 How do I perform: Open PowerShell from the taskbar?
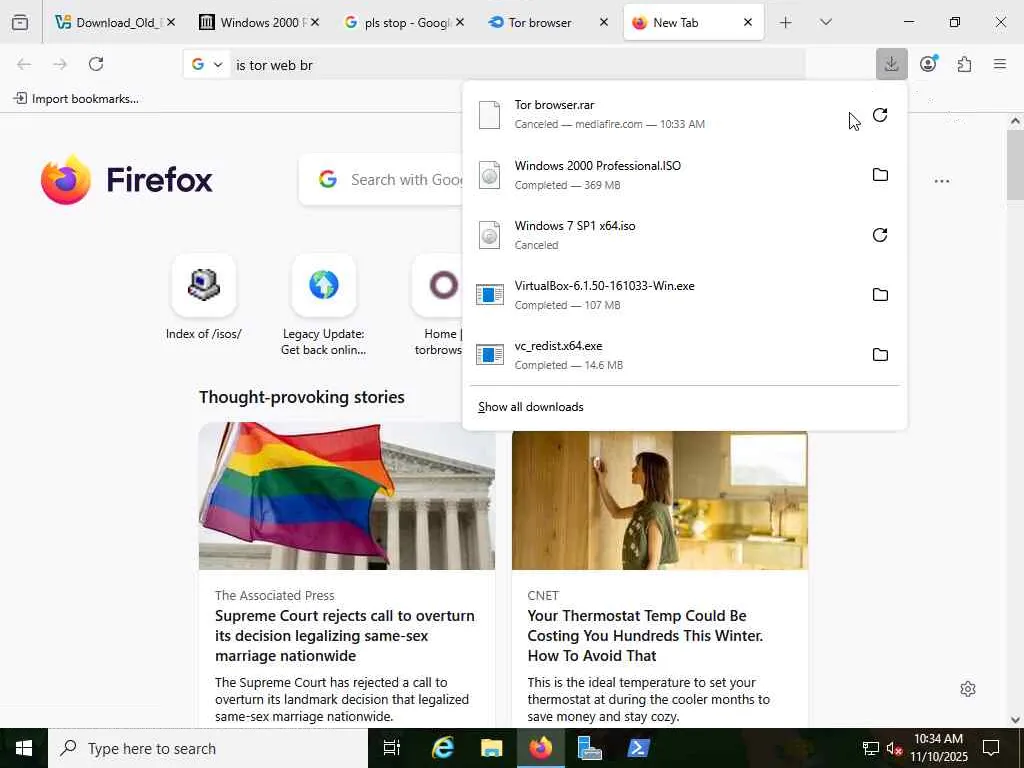pos(638,748)
